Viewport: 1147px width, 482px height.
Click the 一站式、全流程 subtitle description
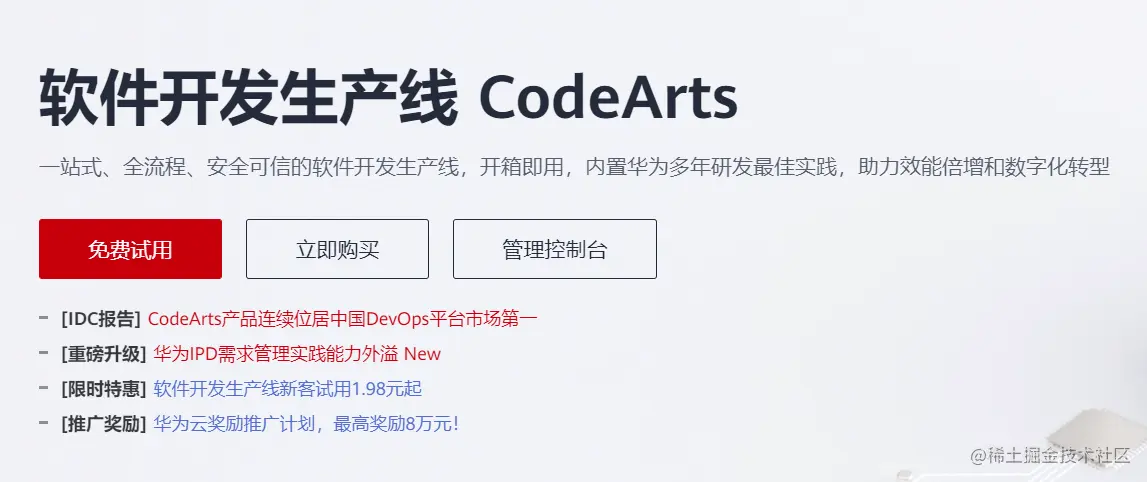574,167
